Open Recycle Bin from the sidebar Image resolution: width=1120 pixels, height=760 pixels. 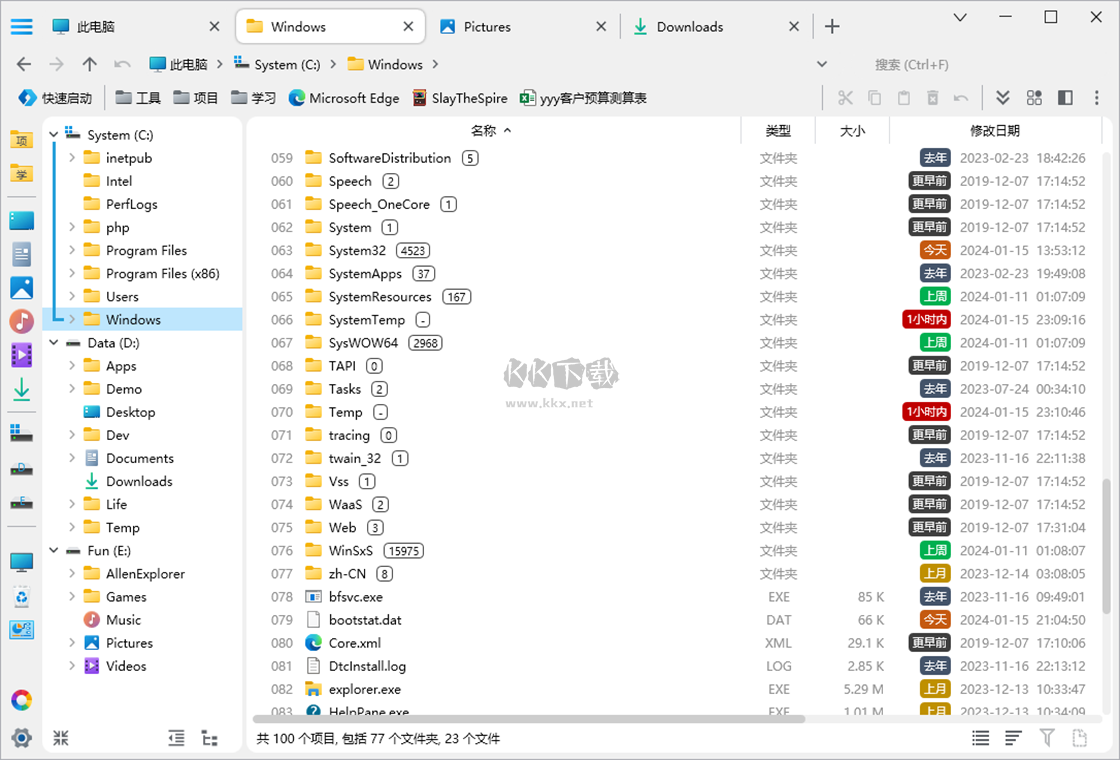point(21,597)
